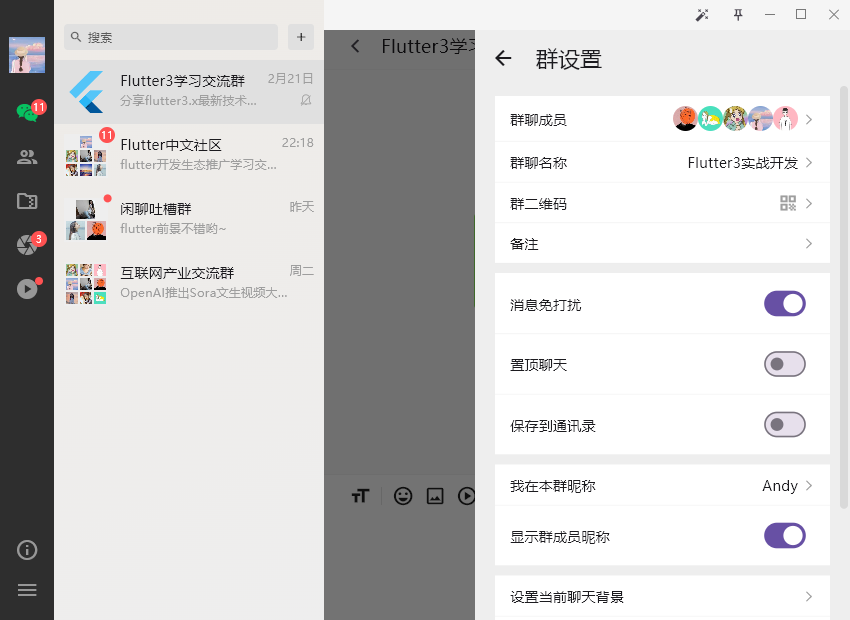Expand the chevron on 群聊名称 row
Image resolution: width=850 pixels, height=620 pixels.
tap(809, 163)
